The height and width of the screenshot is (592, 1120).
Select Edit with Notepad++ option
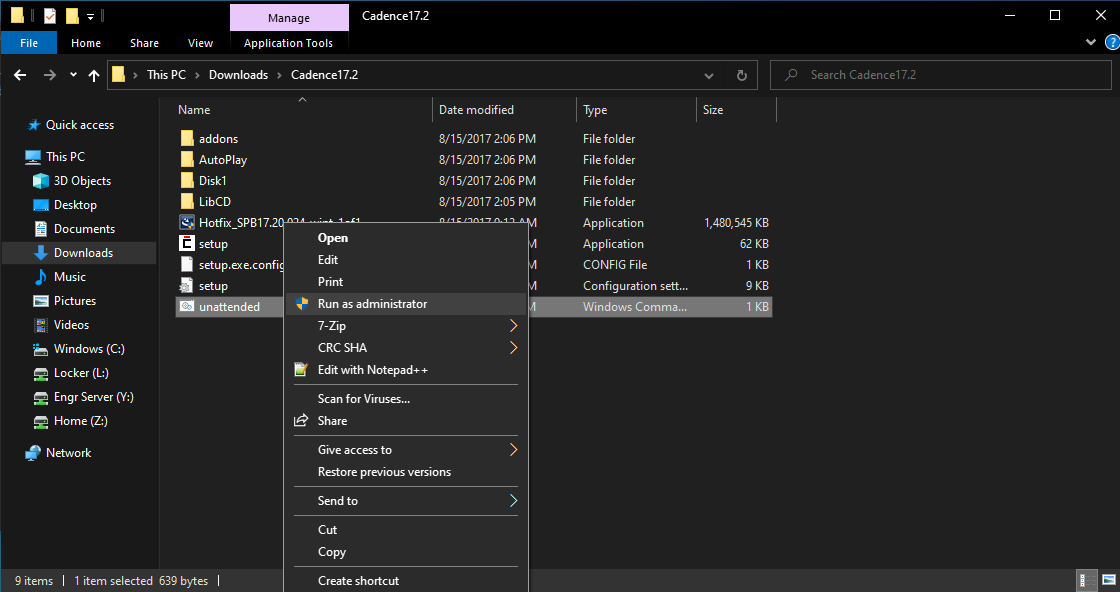[372, 370]
